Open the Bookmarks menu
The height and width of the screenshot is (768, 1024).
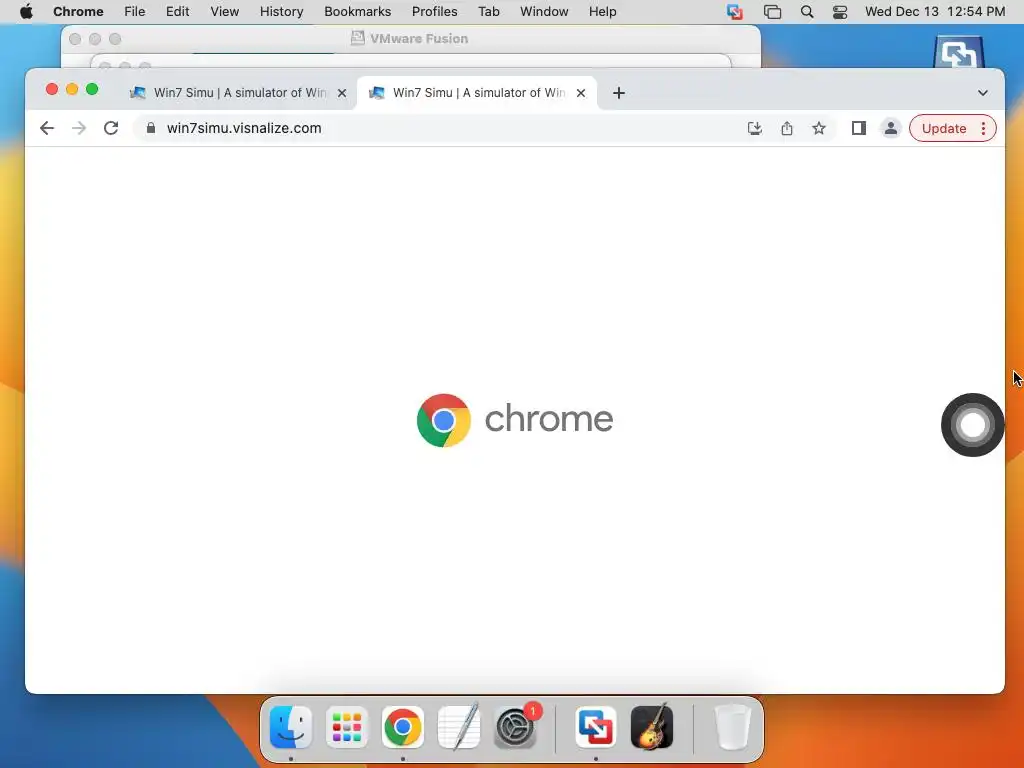[358, 12]
